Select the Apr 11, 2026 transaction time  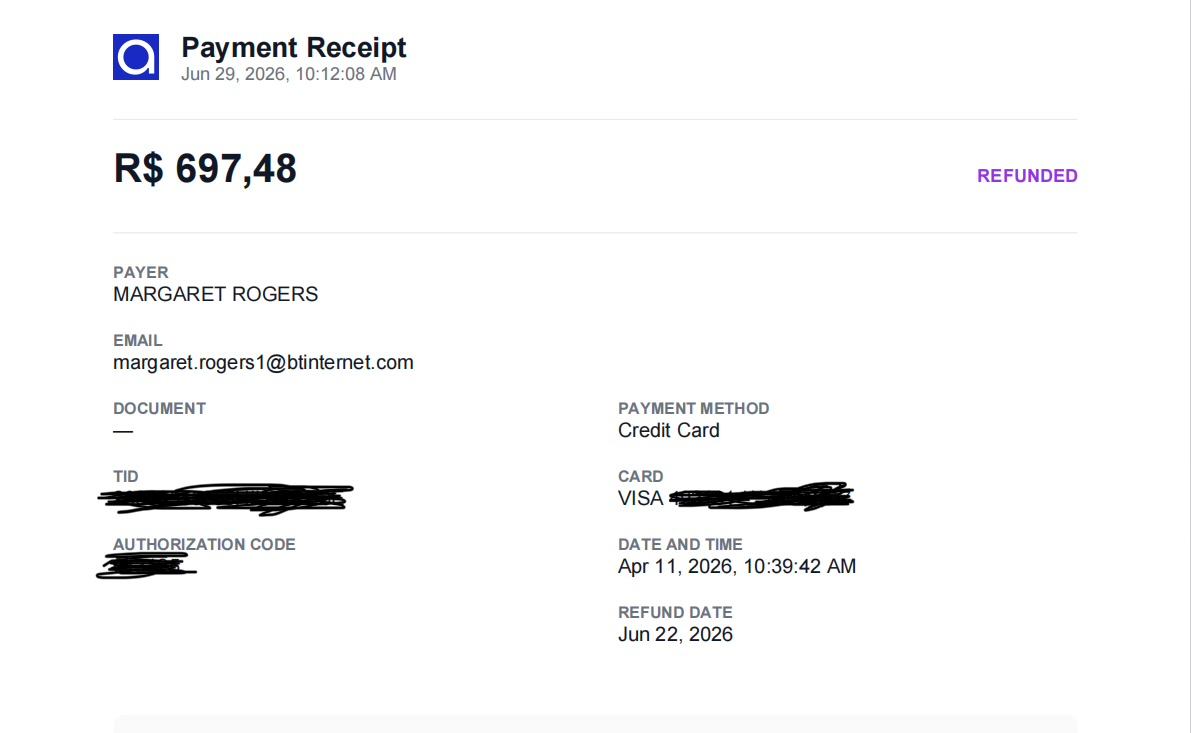[737, 567]
